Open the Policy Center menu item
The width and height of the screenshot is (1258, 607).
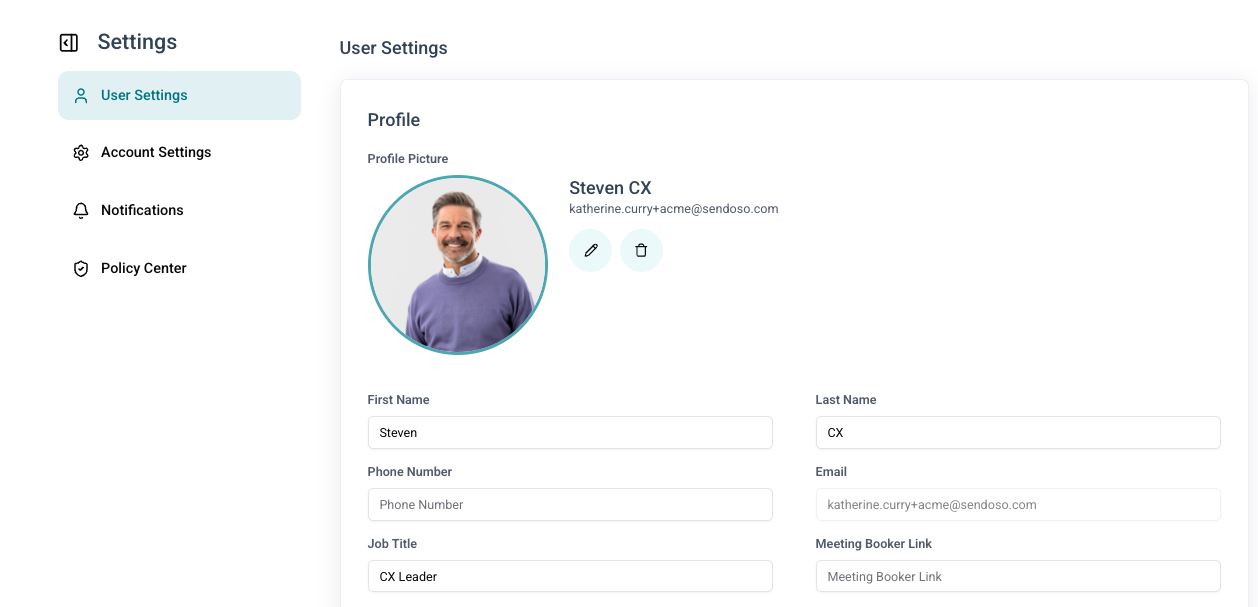[179, 268]
